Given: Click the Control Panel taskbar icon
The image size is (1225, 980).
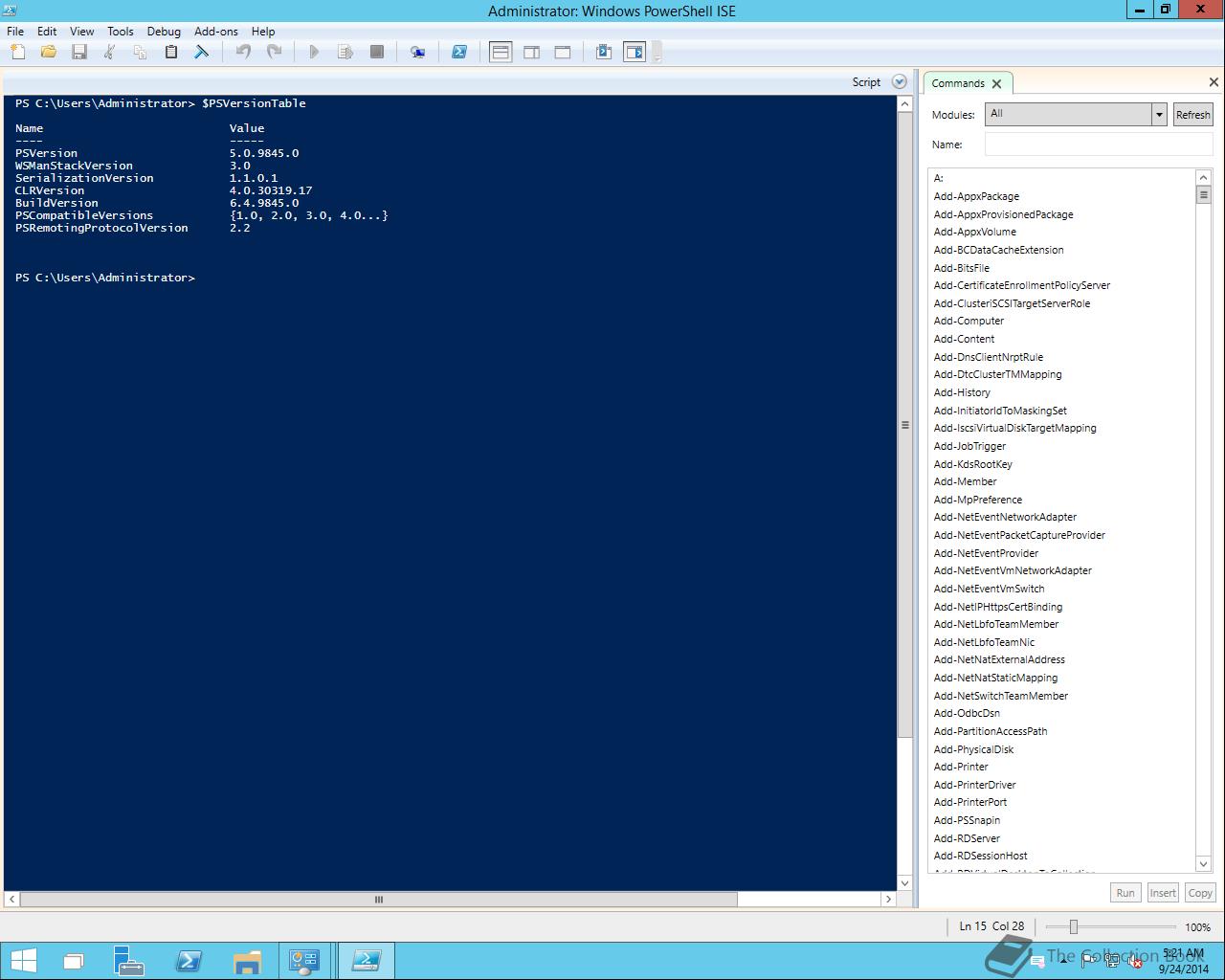Looking at the screenshot, I should (x=305, y=961).
